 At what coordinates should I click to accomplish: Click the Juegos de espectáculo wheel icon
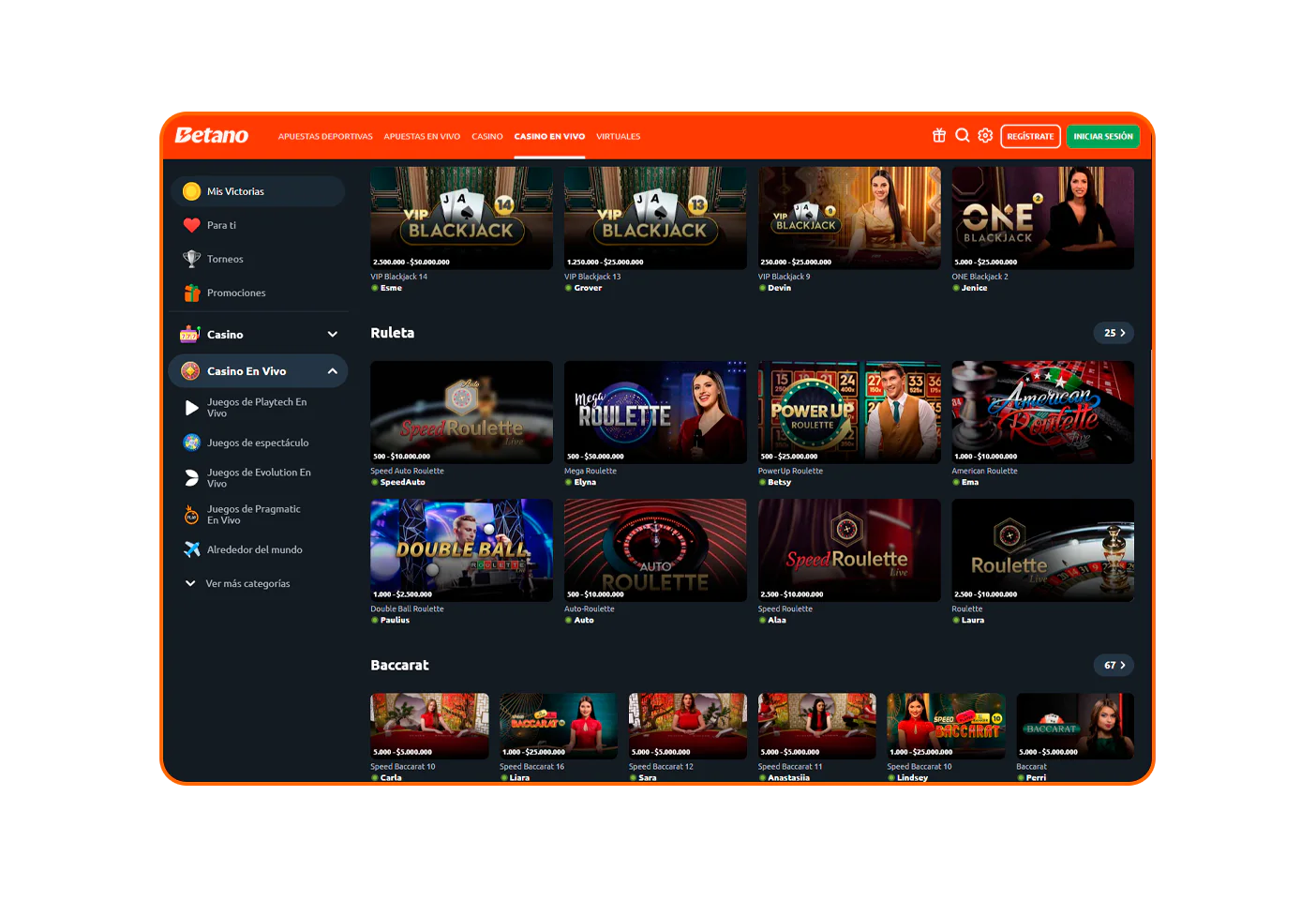tap(191, 443)
